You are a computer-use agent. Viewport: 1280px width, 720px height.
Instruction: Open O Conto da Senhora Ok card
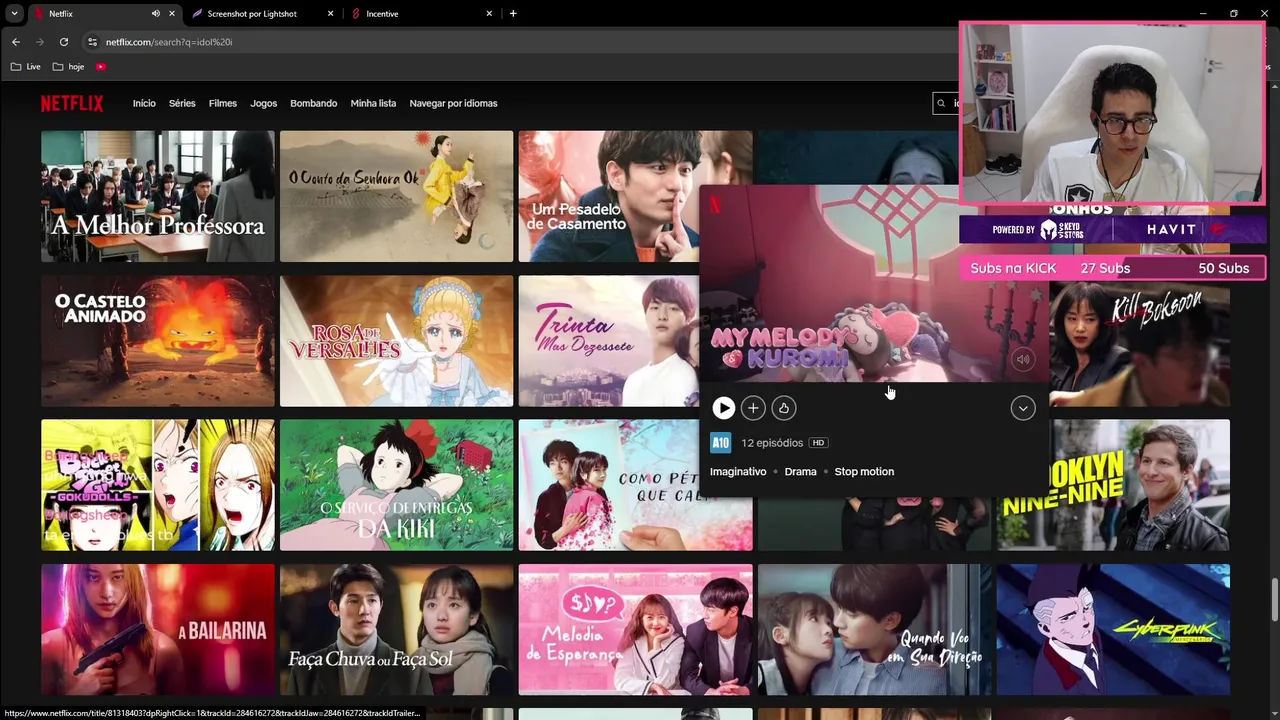(x=396, y=196)
